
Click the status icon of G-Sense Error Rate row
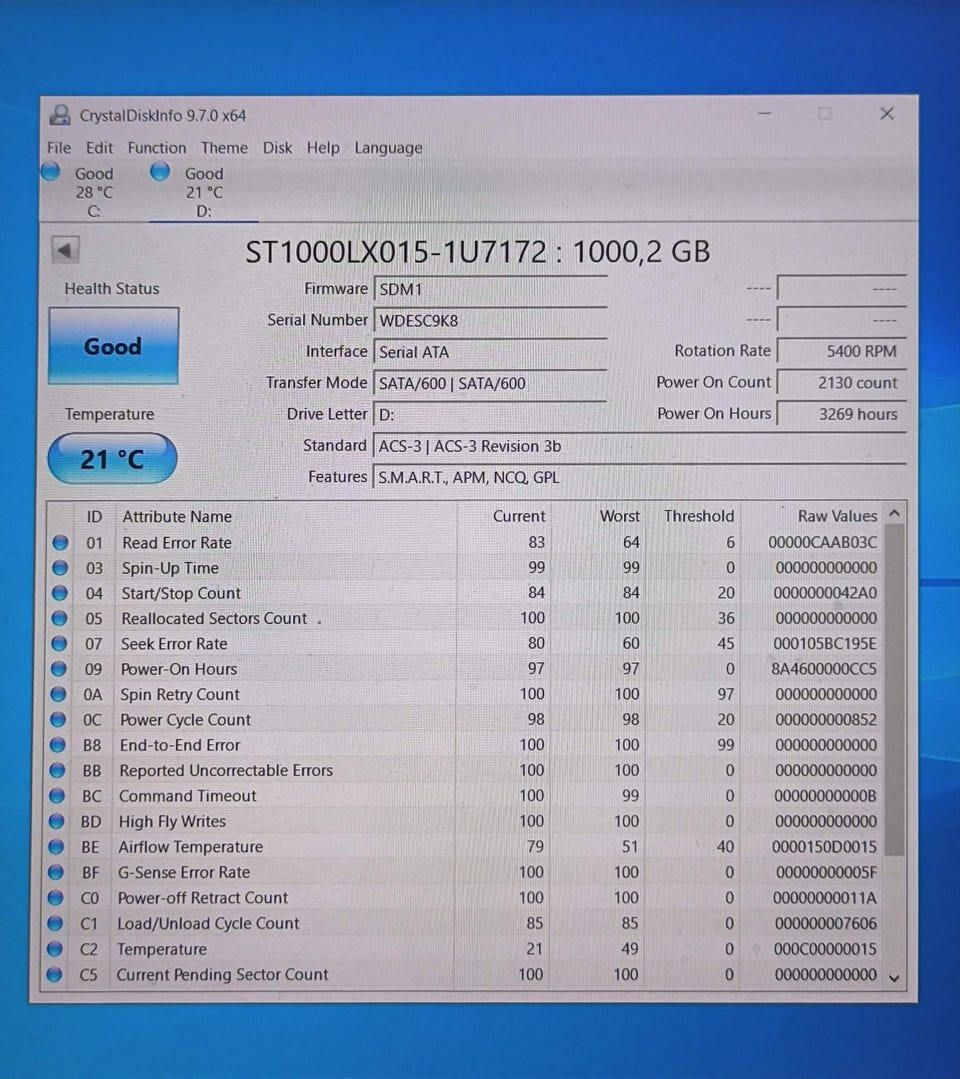pyautogui.click(x=56, y=873)
